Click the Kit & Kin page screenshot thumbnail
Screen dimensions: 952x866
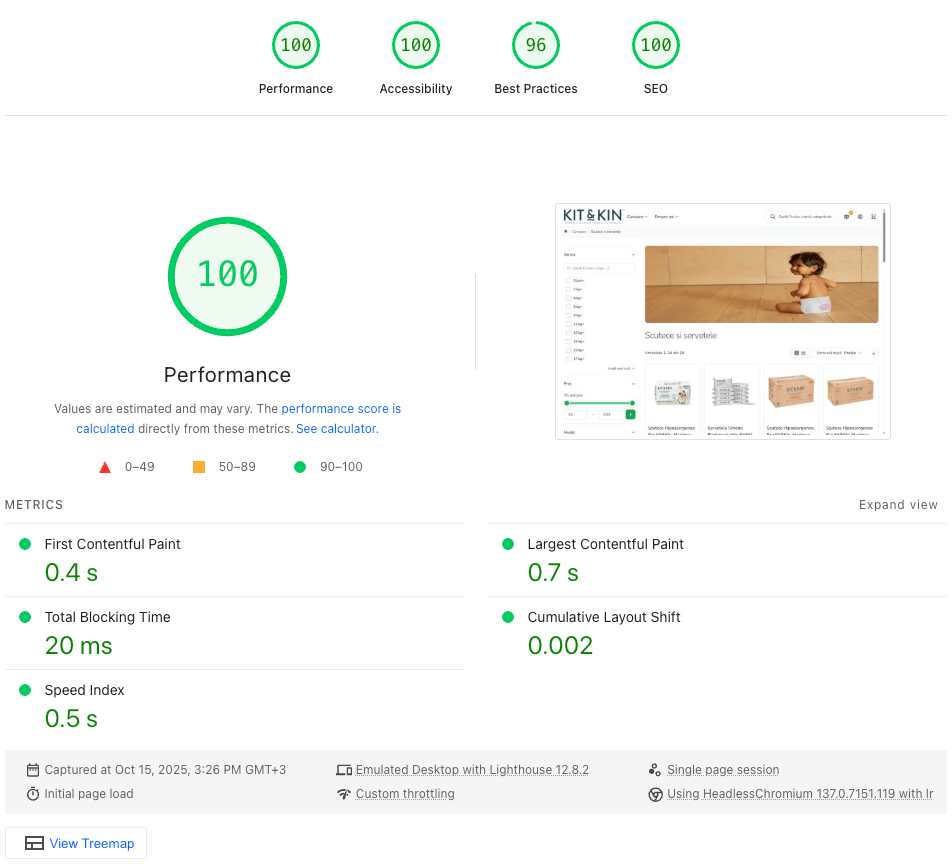pos(722,320)
